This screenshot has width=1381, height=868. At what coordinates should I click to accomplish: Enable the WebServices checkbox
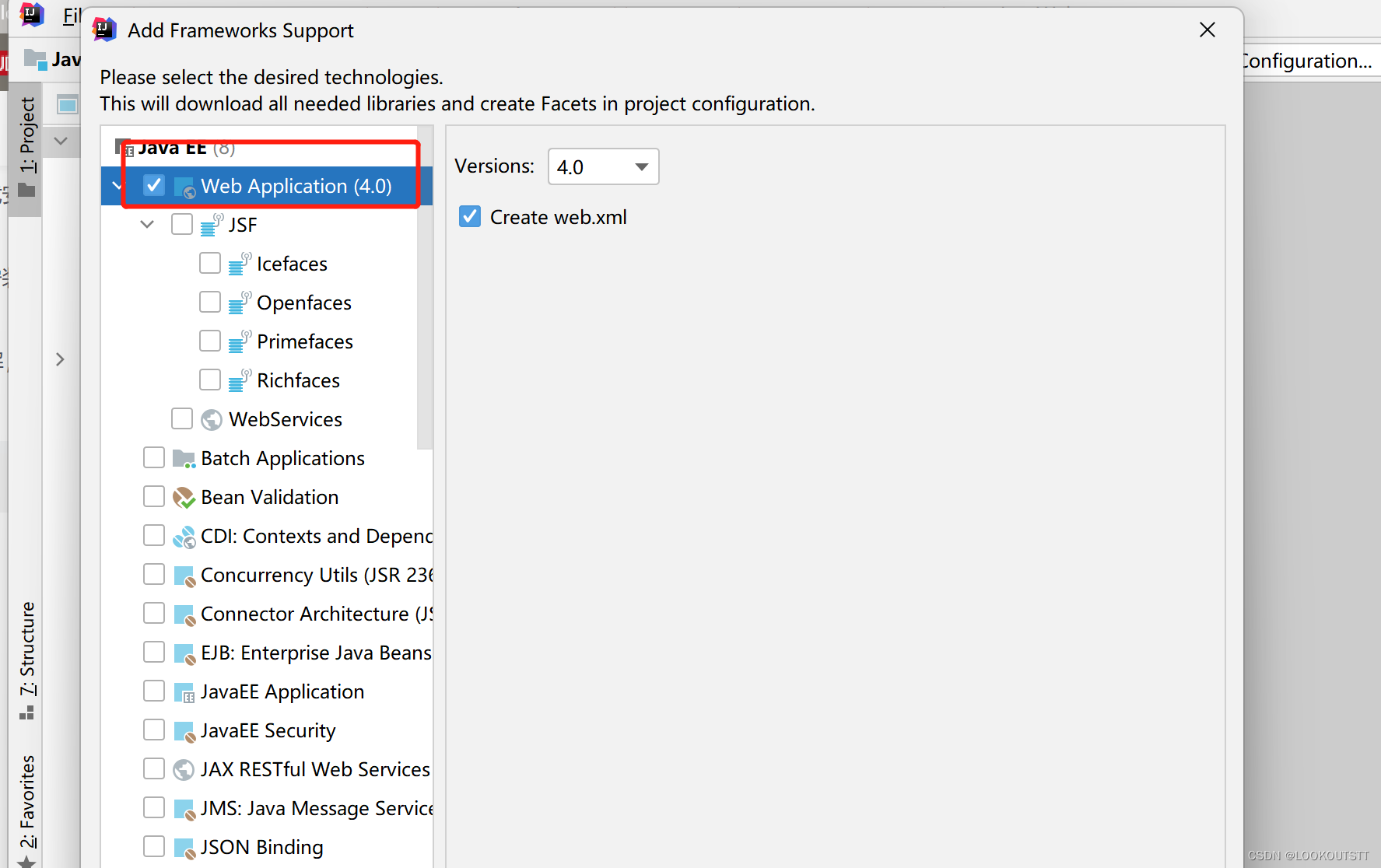pos(182,418)
